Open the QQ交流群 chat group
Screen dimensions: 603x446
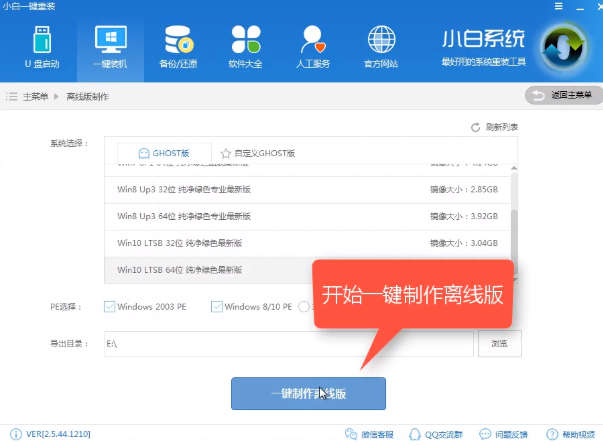(x=439, y=435)
